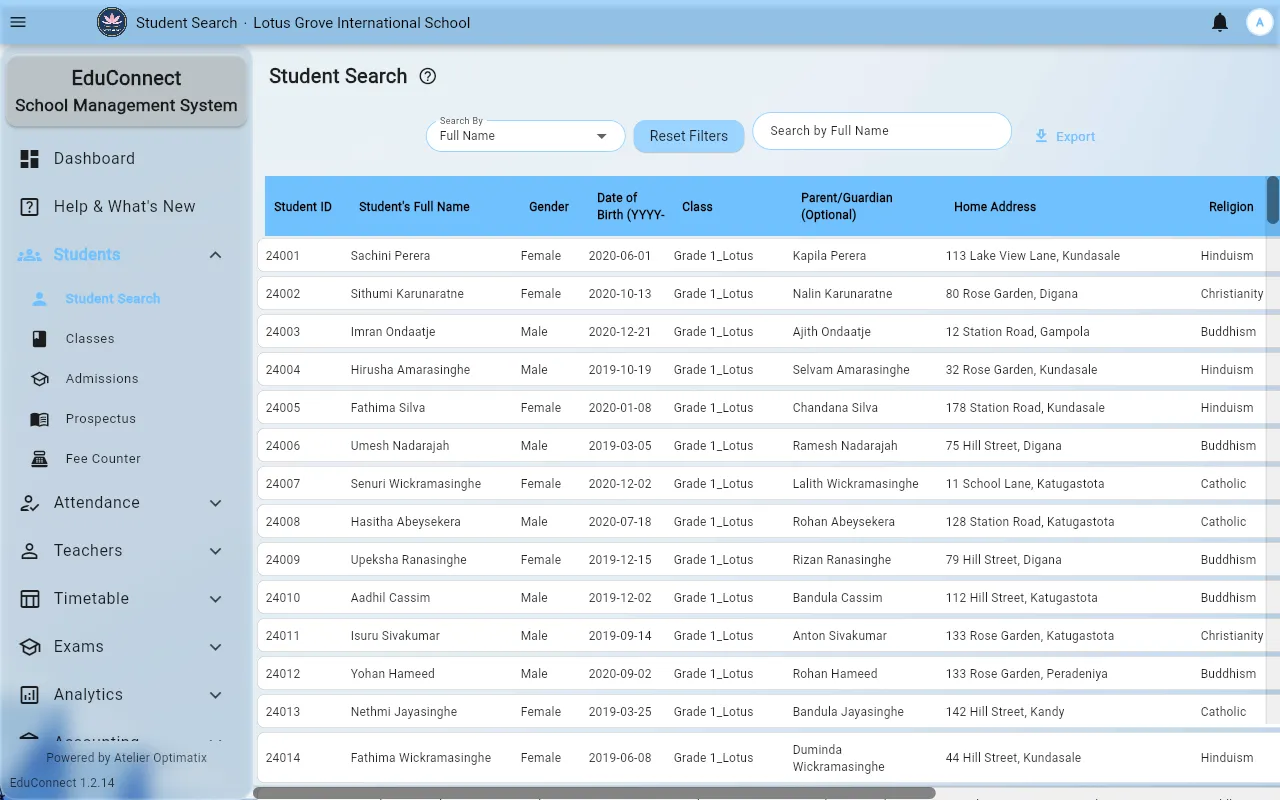The width and height of the screenshot is (1280, 800).
Task: Click the Admissions graduation cap icon
Action: click(40, 379)
